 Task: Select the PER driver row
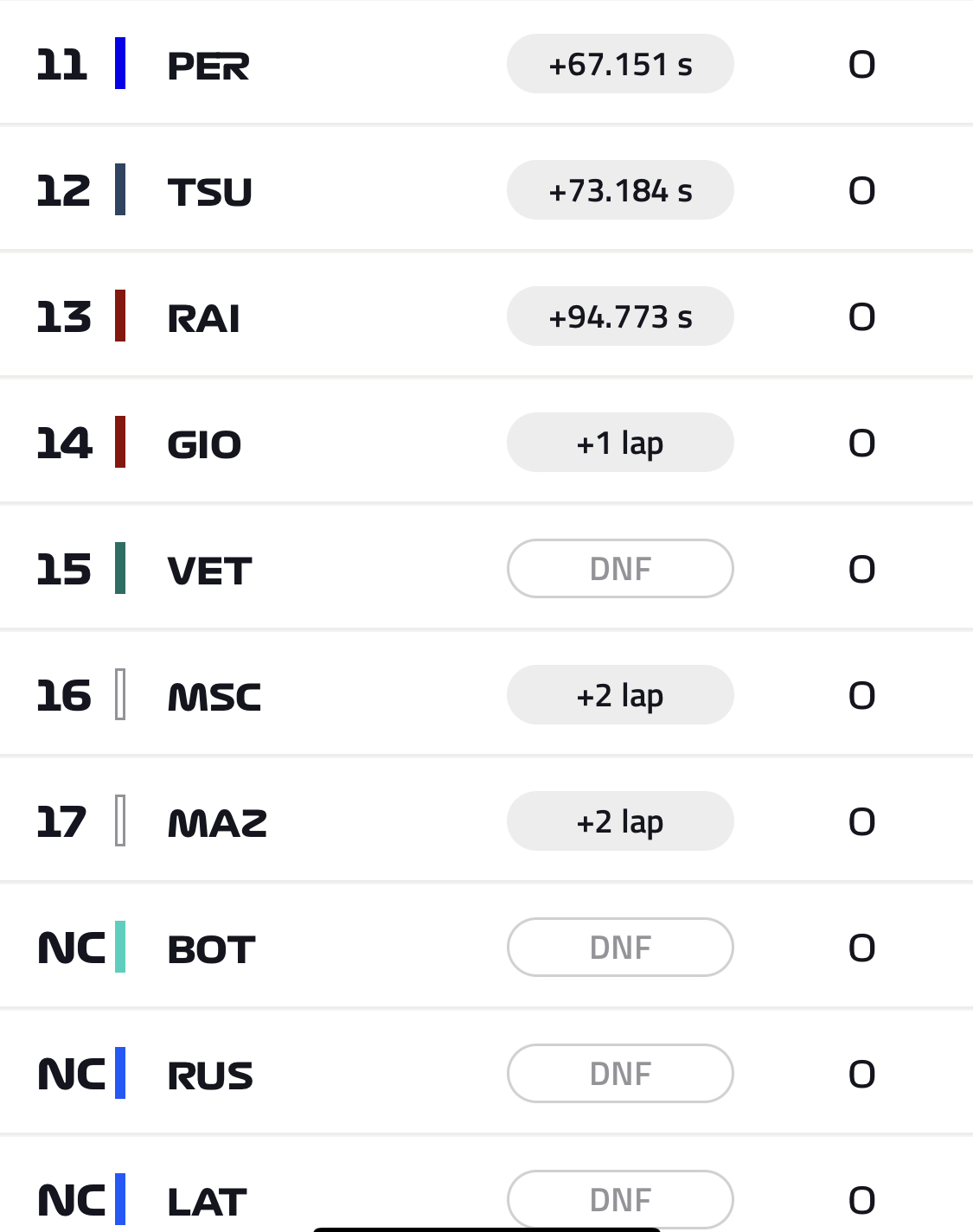point(486,63)
